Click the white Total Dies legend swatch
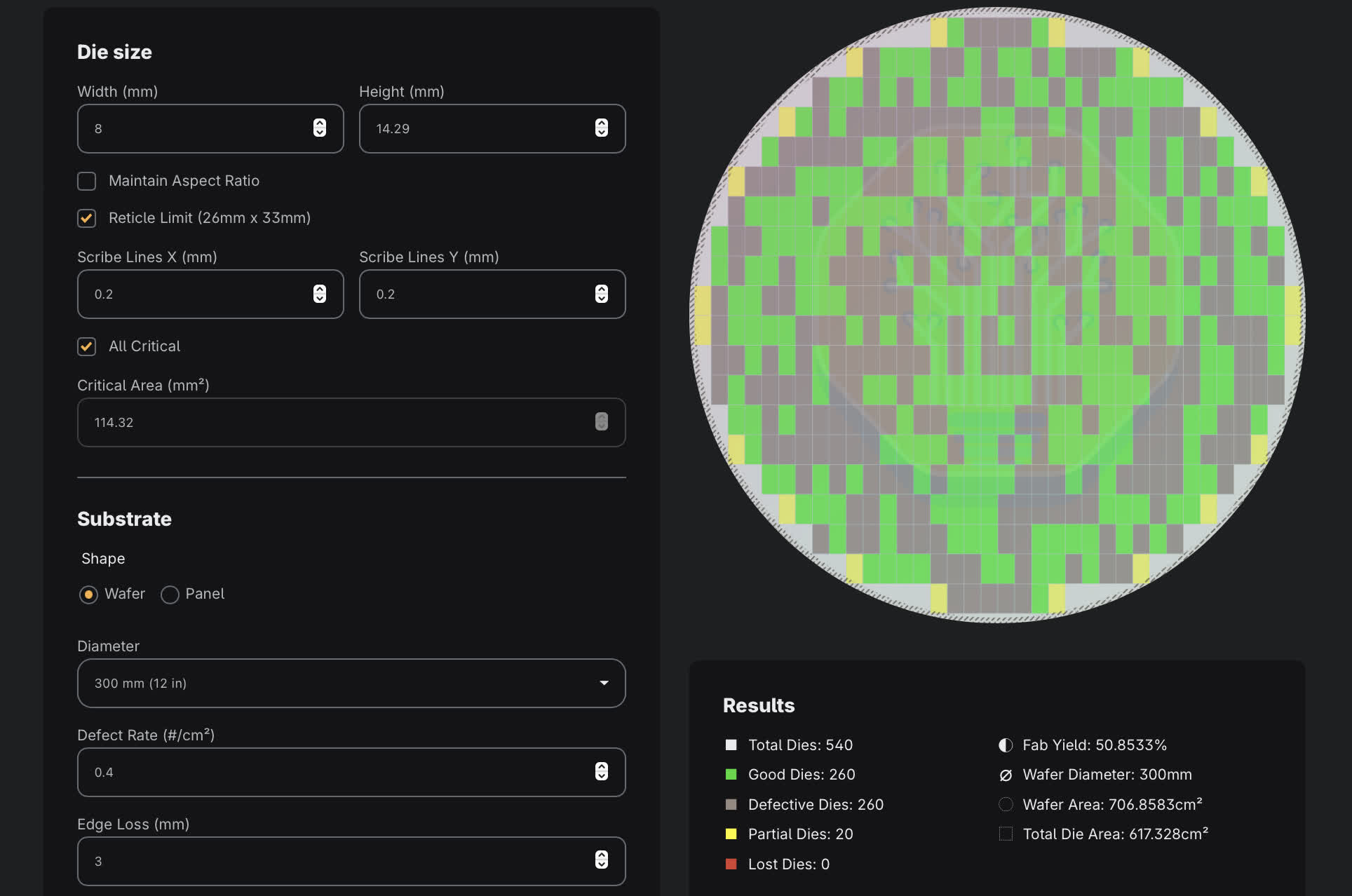Viewport: 1352px width, 896px height. pos(731,745)
